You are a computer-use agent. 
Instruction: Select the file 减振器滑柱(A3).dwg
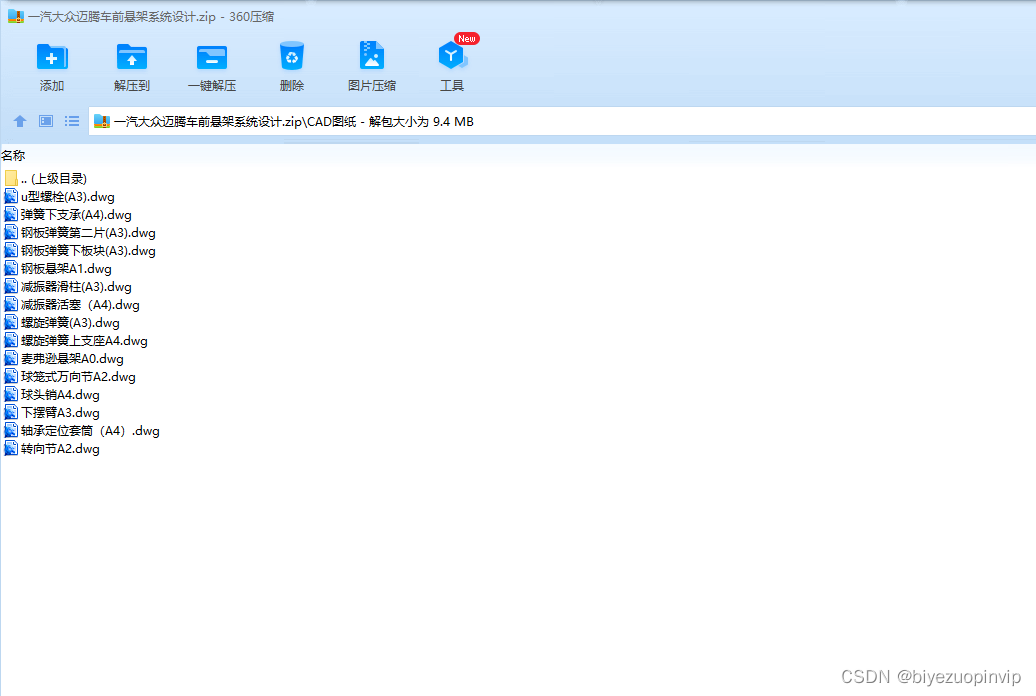76,287
